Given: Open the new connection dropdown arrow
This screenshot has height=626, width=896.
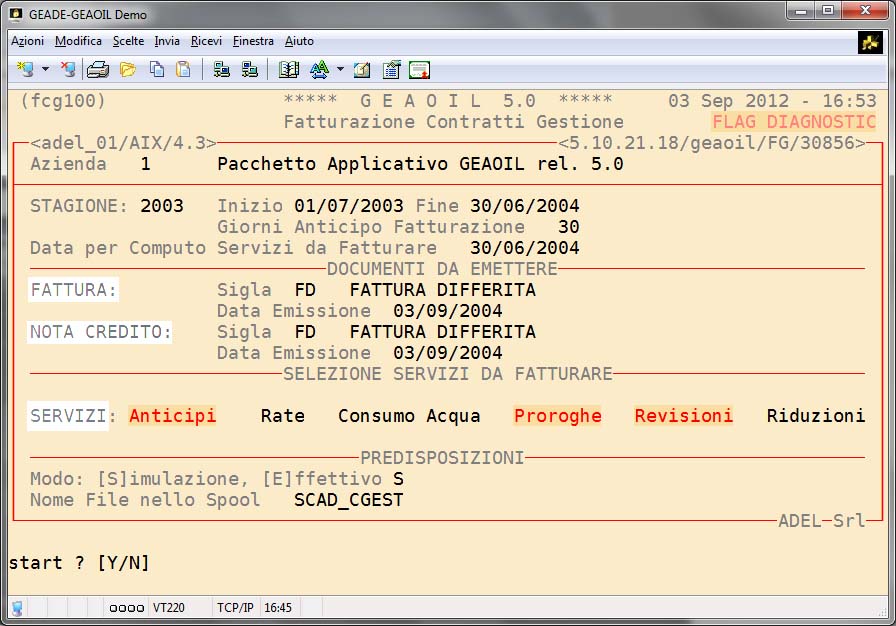Looking at the screenshot, I should tap(45, 70).
